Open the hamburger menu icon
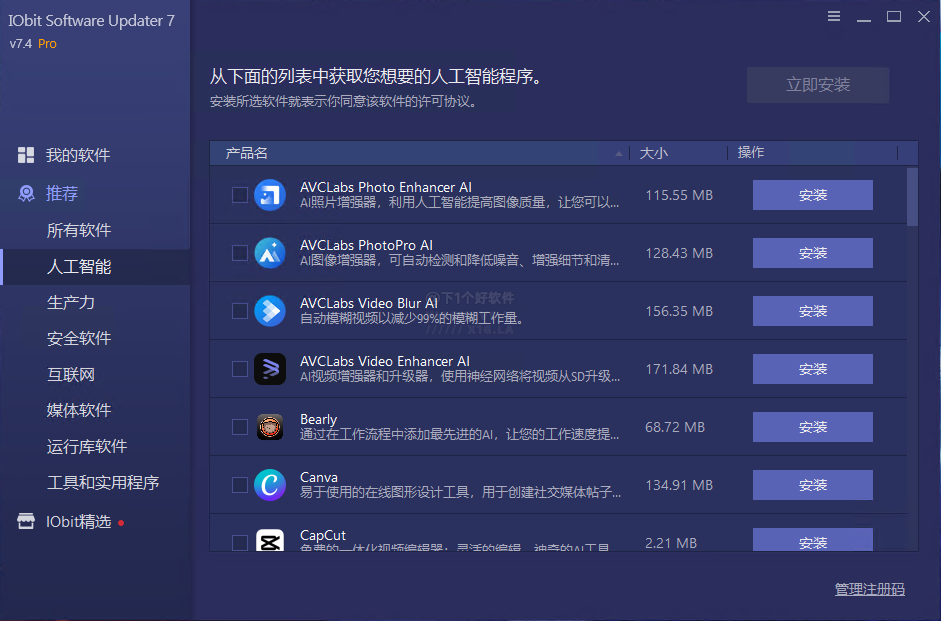This screenshot has height=621, width=941. [834, 16]
